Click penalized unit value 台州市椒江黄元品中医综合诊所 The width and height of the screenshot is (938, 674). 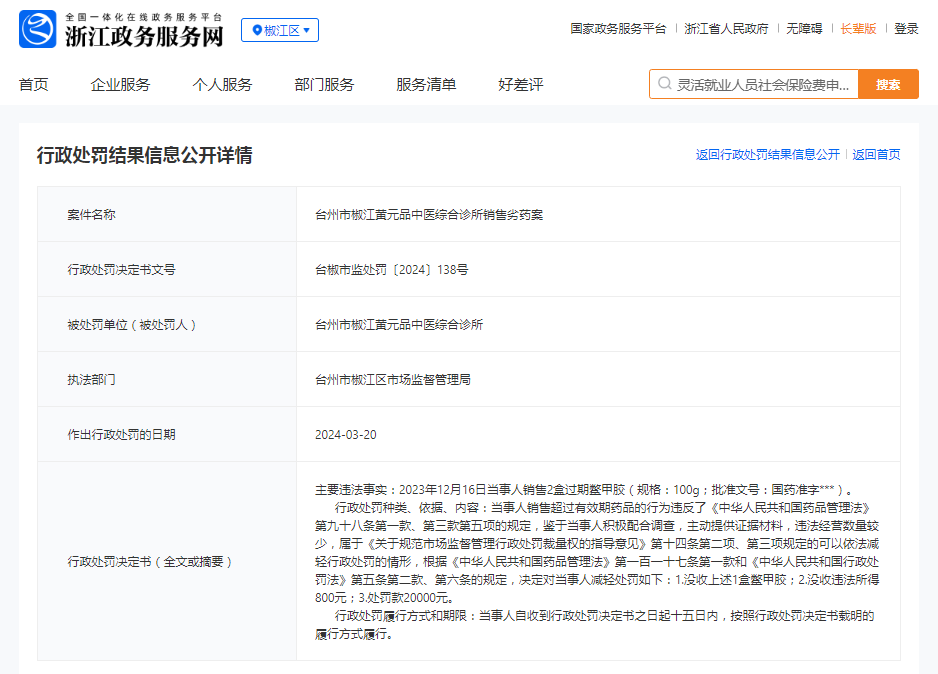coord(399,325)
